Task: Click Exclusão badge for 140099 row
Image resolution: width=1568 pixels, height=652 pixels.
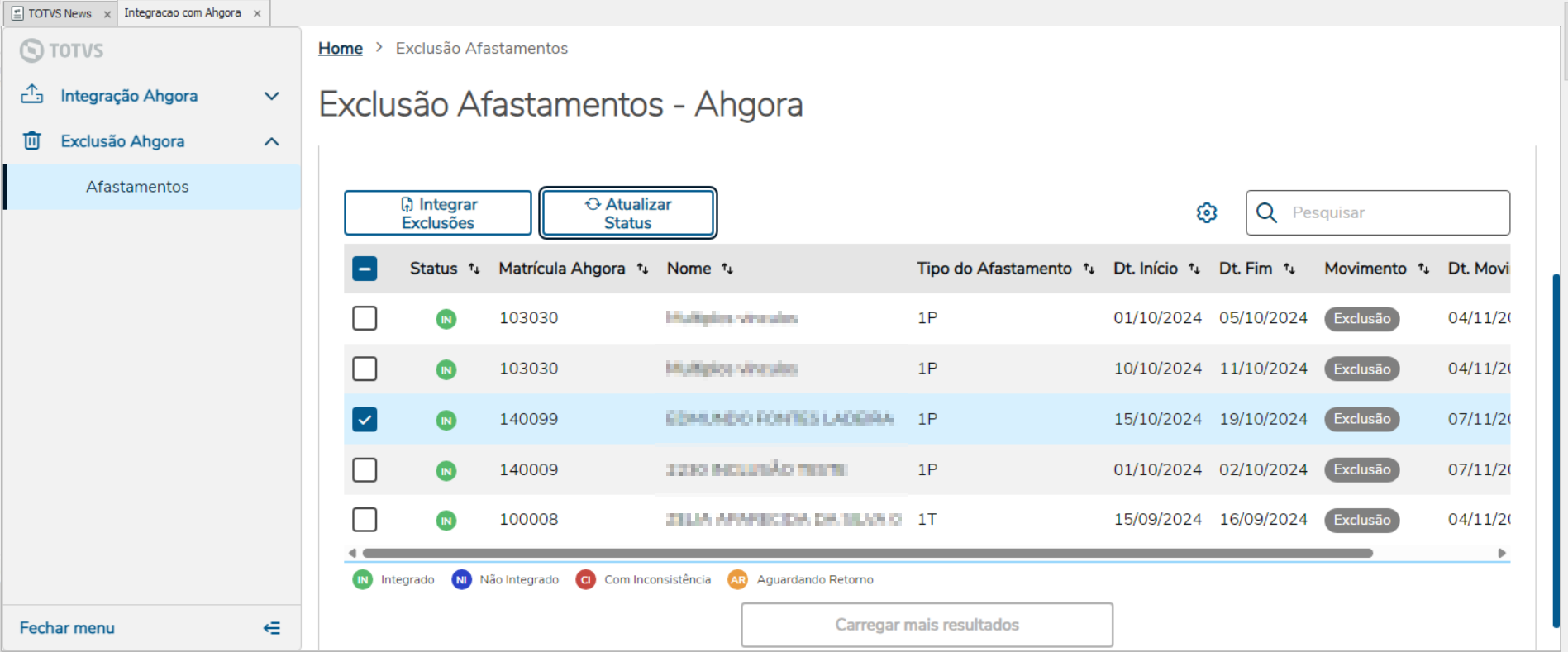Action: coord(1362,419)
